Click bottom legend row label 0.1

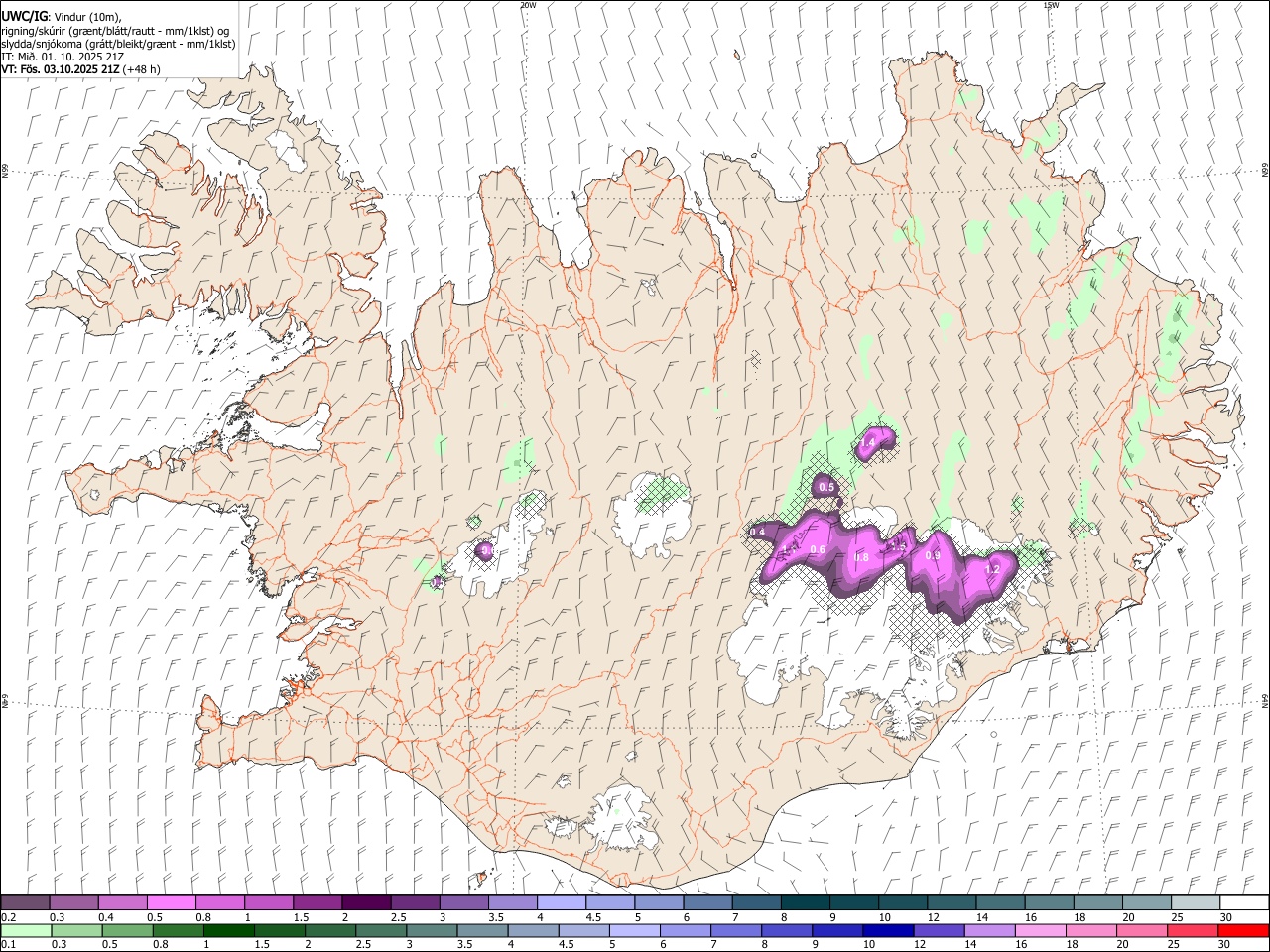pyautogui.click(x=8, y=945)
